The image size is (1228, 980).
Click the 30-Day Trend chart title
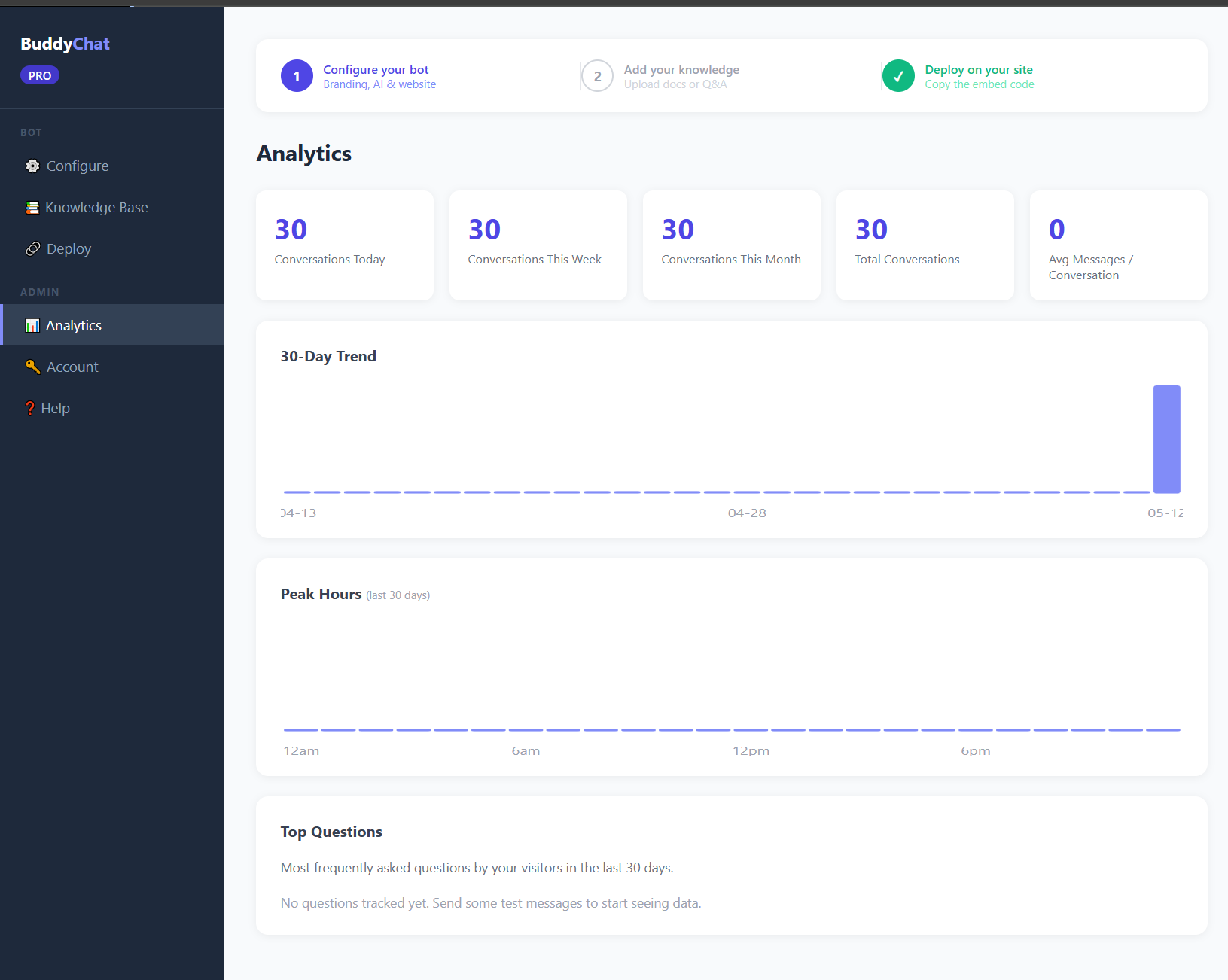coord(328,356)
